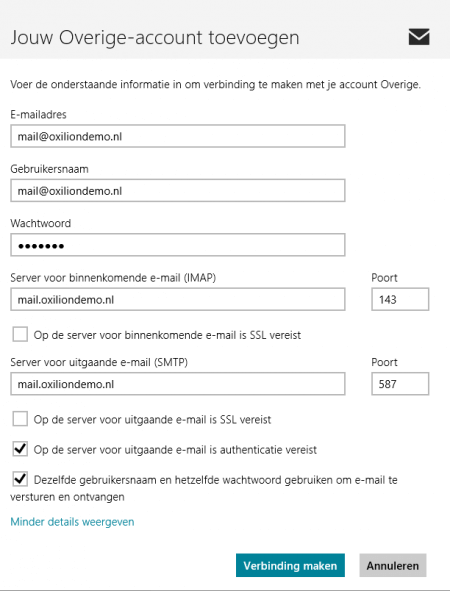Click the Annuleren button
Viewport: 450px width, 591px height.
coord(393,565)
